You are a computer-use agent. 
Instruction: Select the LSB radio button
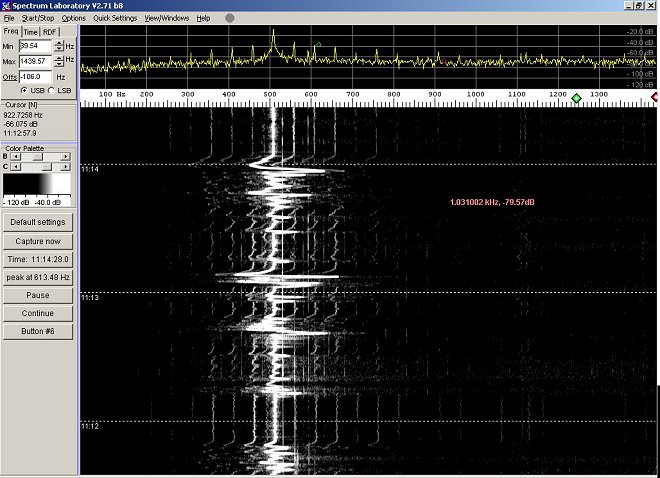(51, 90)
